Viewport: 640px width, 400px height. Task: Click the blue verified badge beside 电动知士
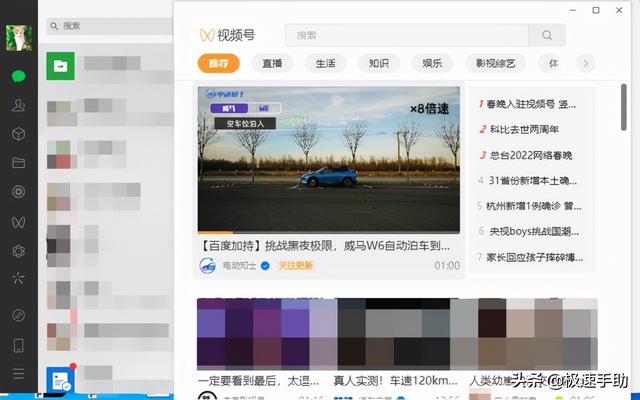click(265, 266)
